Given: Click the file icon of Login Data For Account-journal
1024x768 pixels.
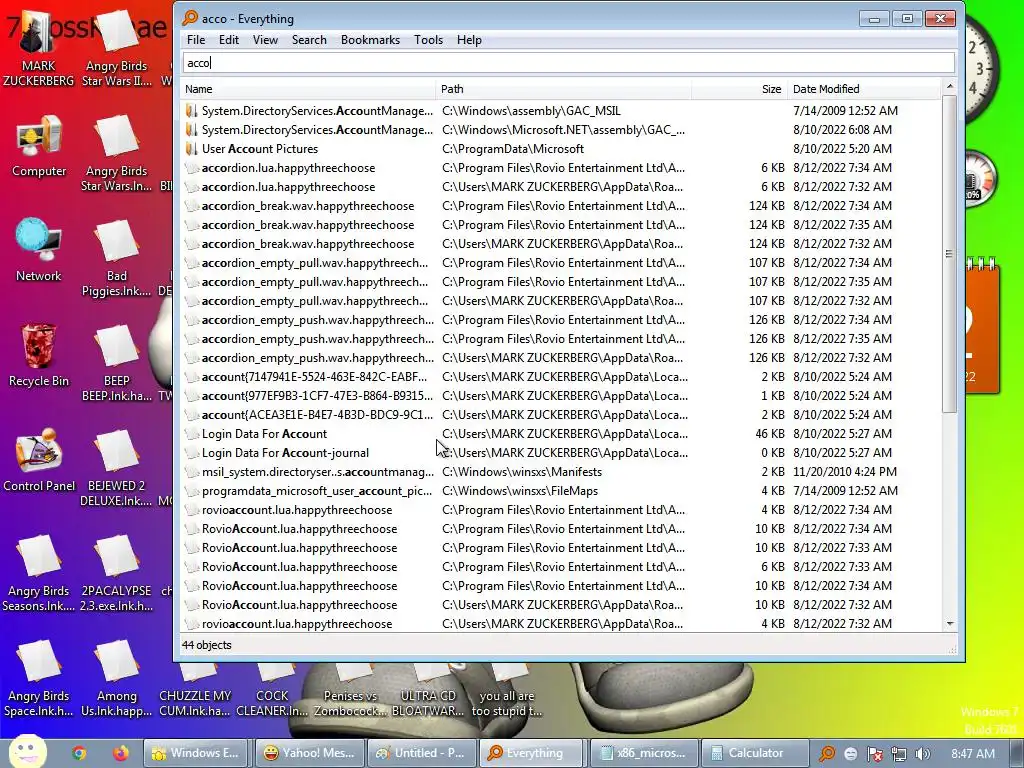Looking at the screenshot, I should (x=191, y=453).
